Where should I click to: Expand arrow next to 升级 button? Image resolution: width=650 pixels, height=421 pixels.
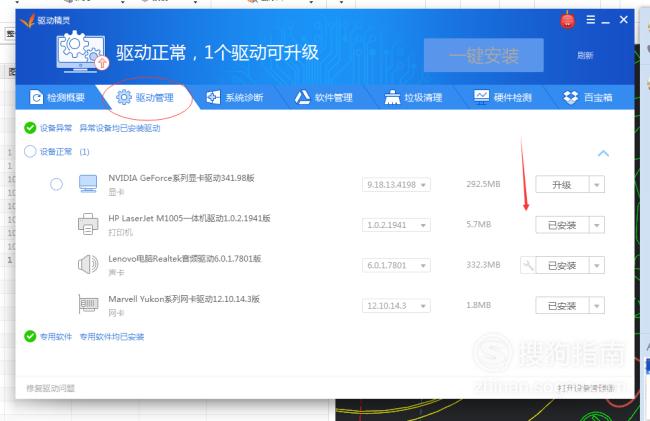click(x=597, y=185)
